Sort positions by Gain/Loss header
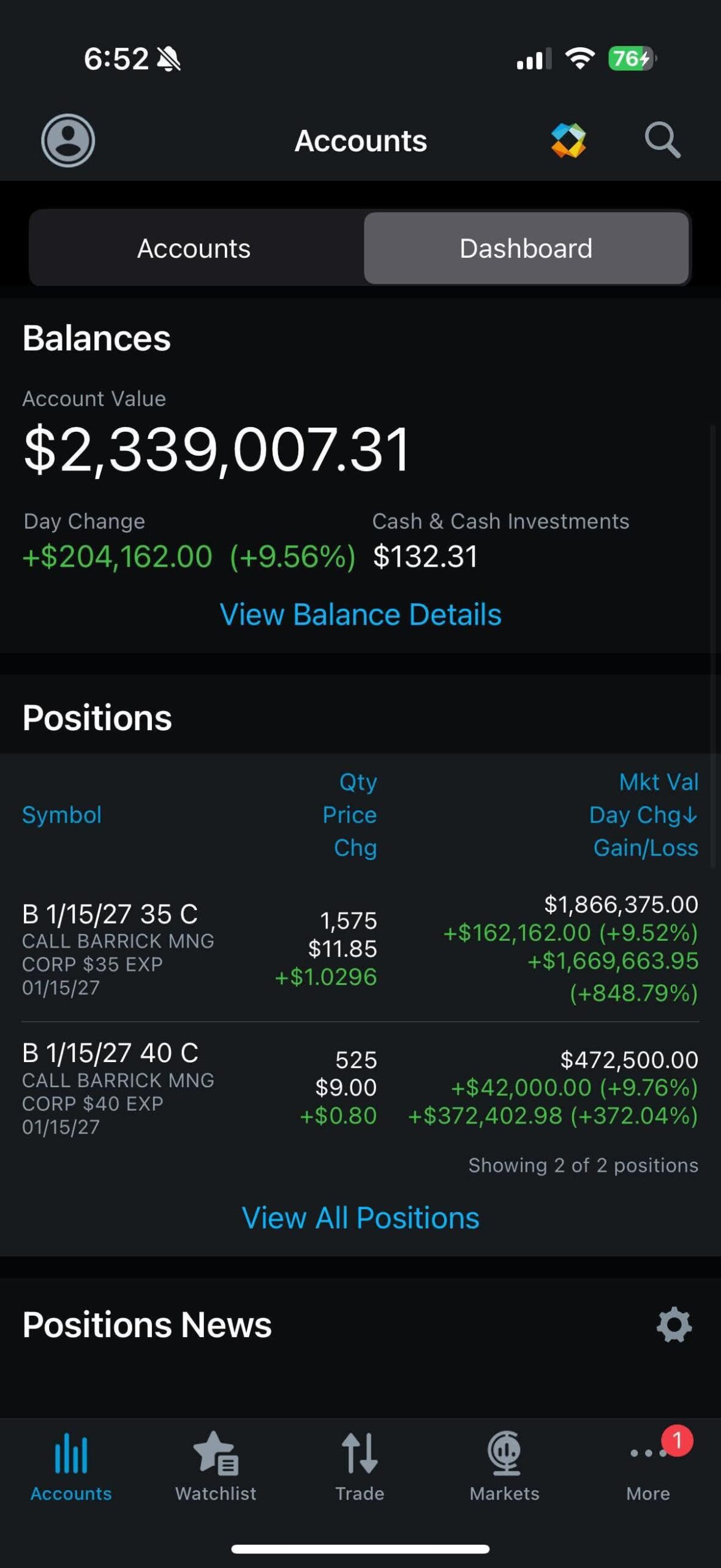 (646, 848)
